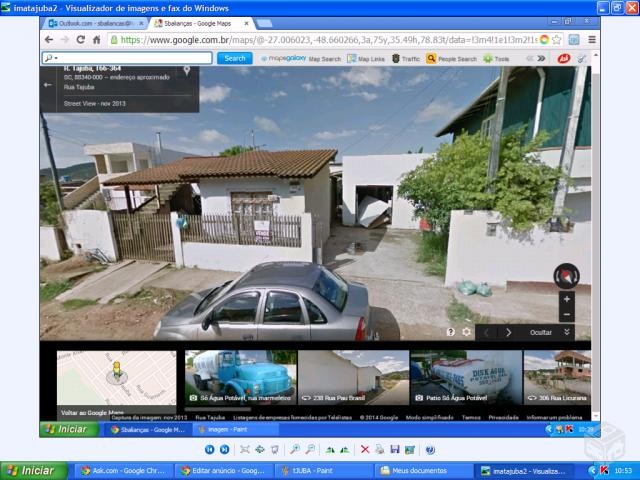Open Patio Só Água Potável thumbnail
The image size is (640, 480).
[466, 378]
